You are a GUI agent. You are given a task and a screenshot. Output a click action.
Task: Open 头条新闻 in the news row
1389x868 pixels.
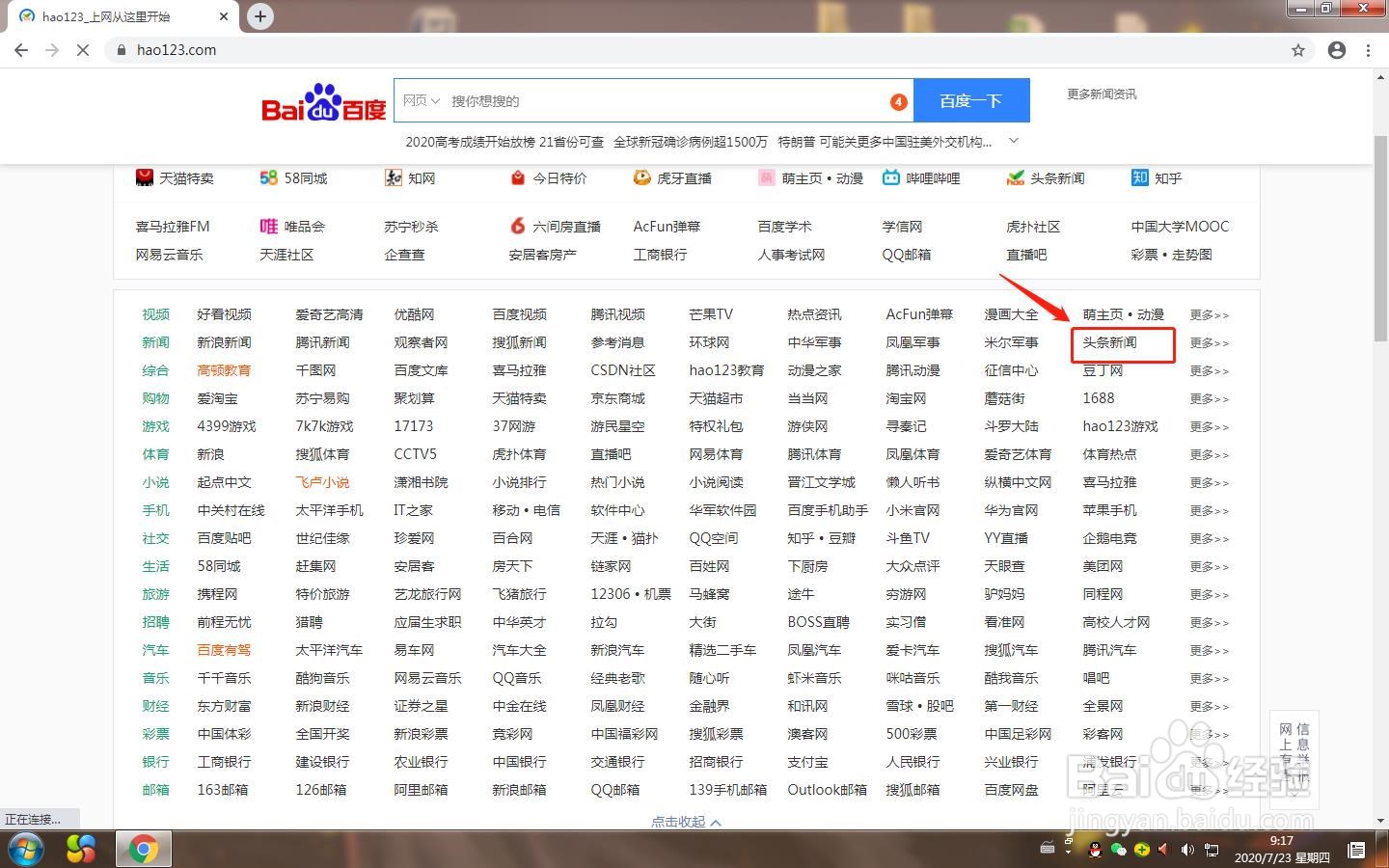pyautogui.click(x=1109, y=342)
